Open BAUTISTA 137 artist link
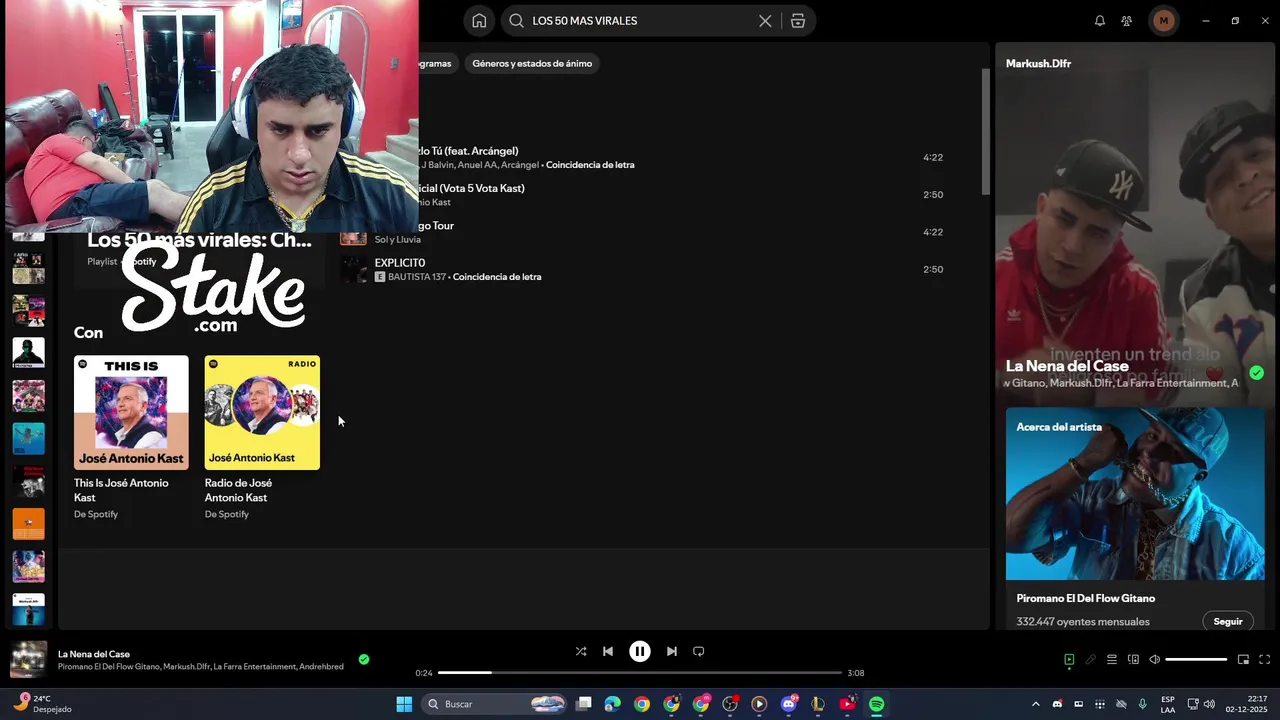 [417, 277]
